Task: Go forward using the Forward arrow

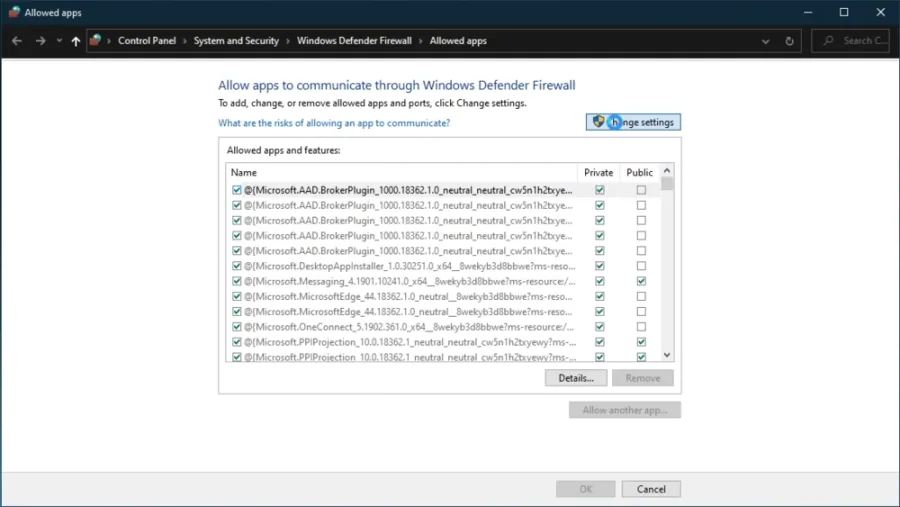Action: pyautogui.click(x=40, y=41)
